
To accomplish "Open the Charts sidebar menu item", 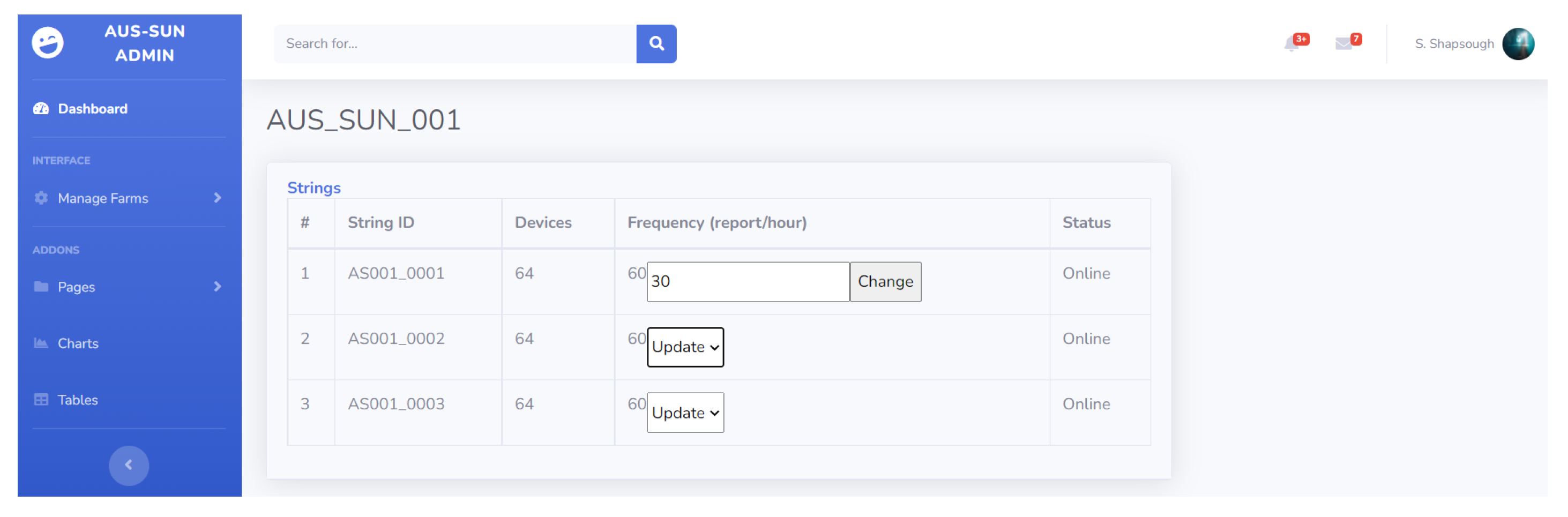I will [78, 343].
